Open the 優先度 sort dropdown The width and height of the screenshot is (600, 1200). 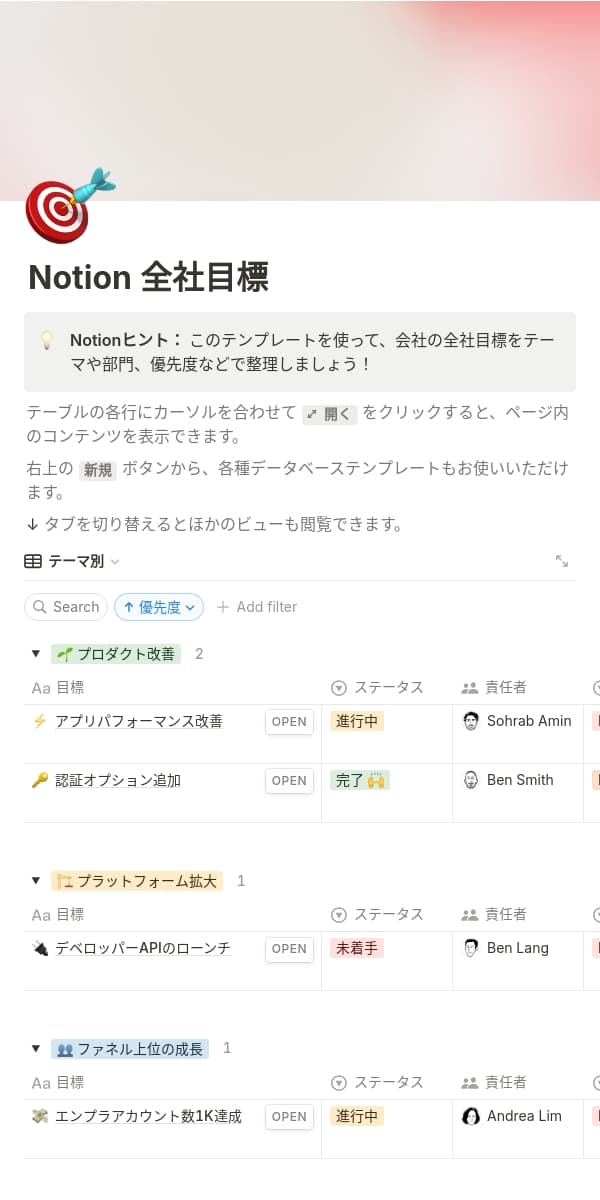(159, 607)
